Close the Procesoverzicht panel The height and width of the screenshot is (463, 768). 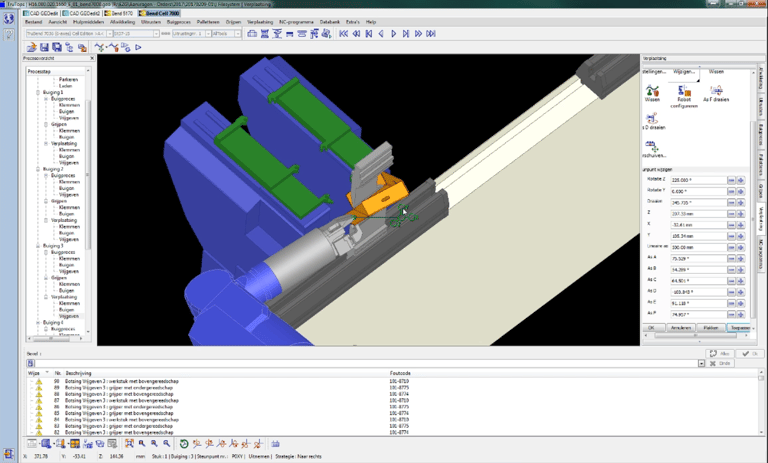click(x=92, y=58)
